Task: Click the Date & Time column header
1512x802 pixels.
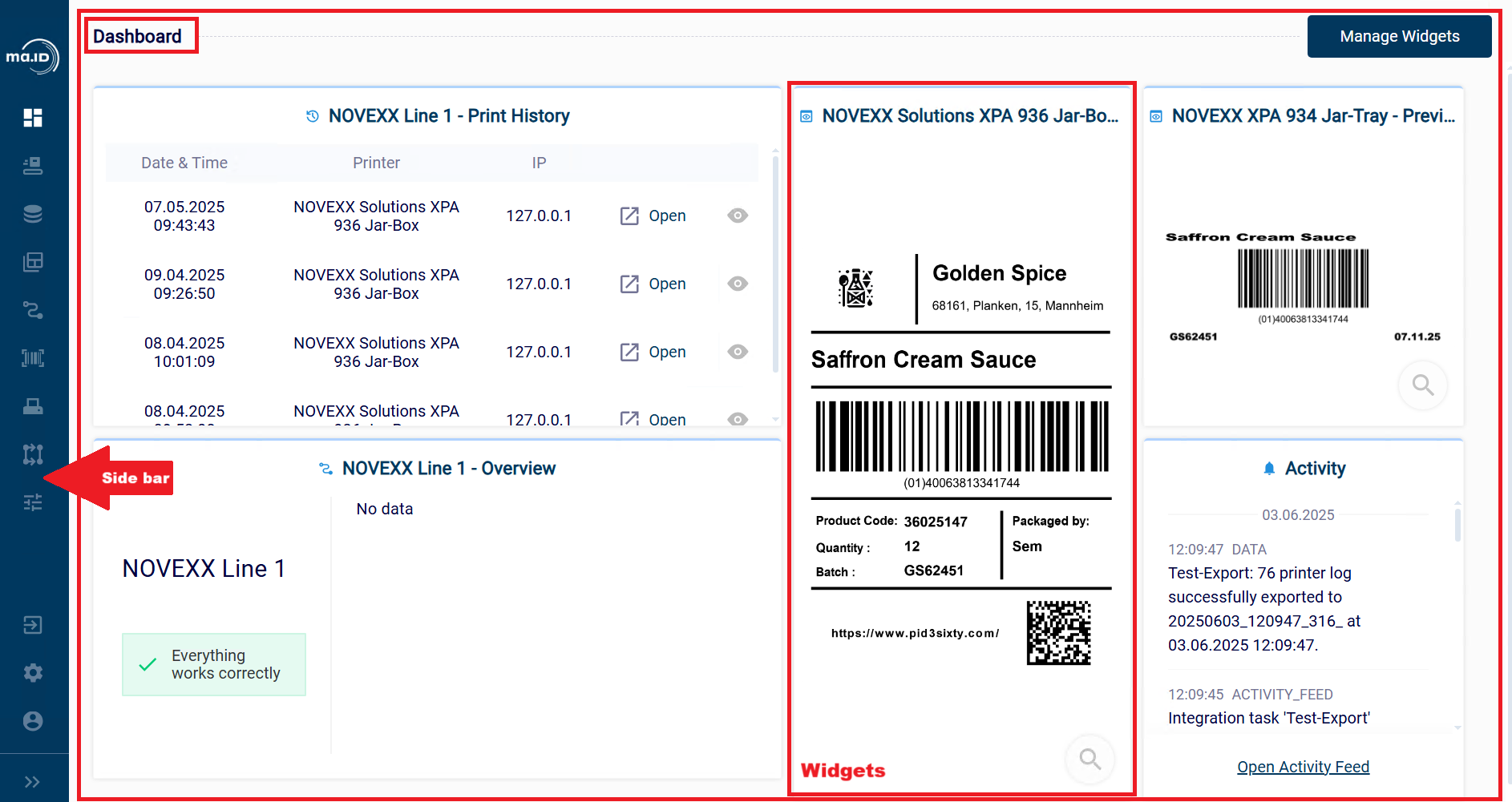Action: [x=184, y=163]
